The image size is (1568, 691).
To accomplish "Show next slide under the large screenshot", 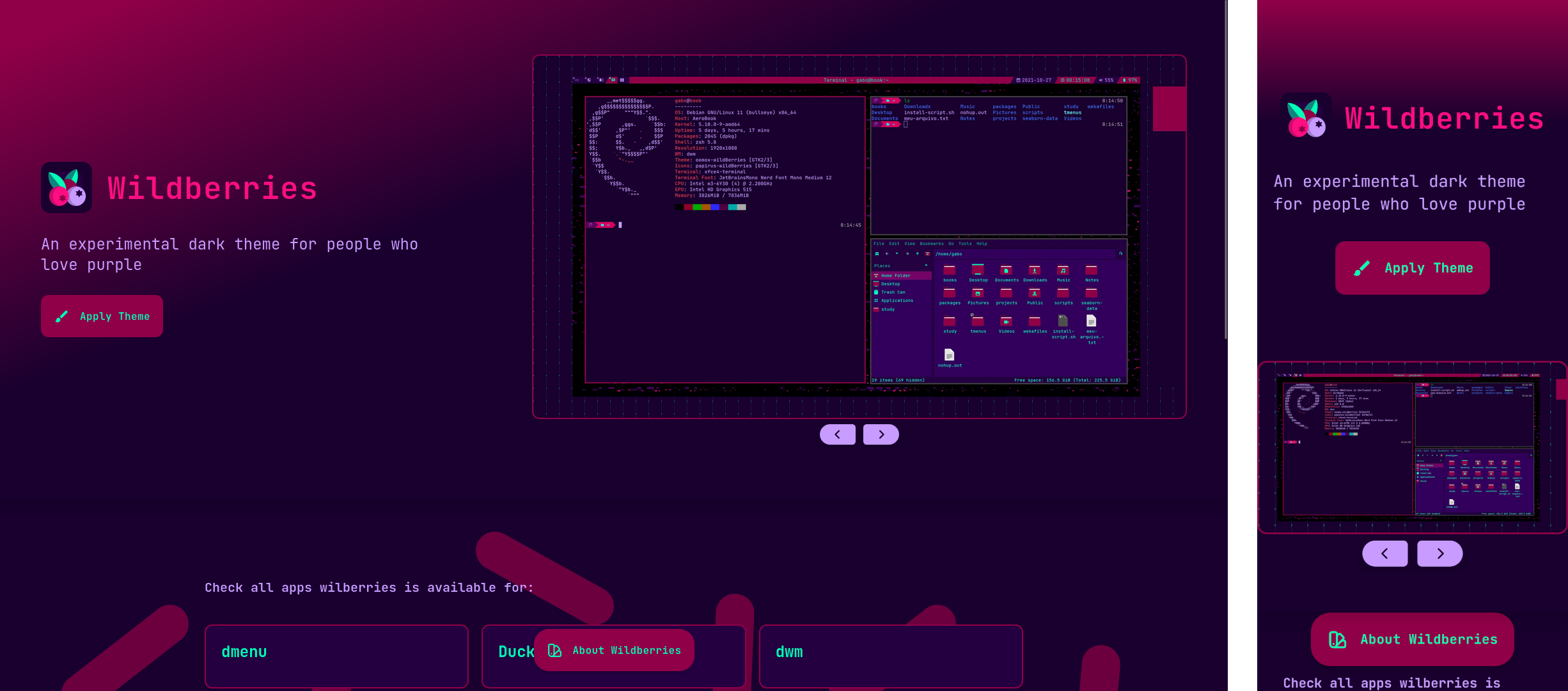I will [881, 434].
